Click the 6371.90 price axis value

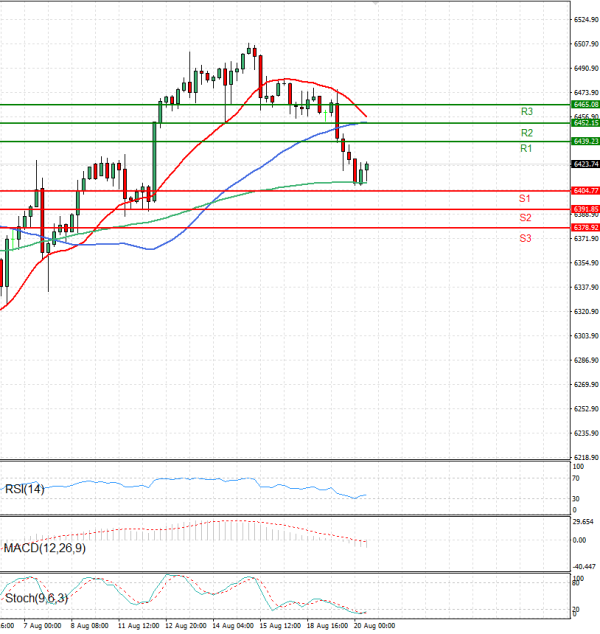586,239
